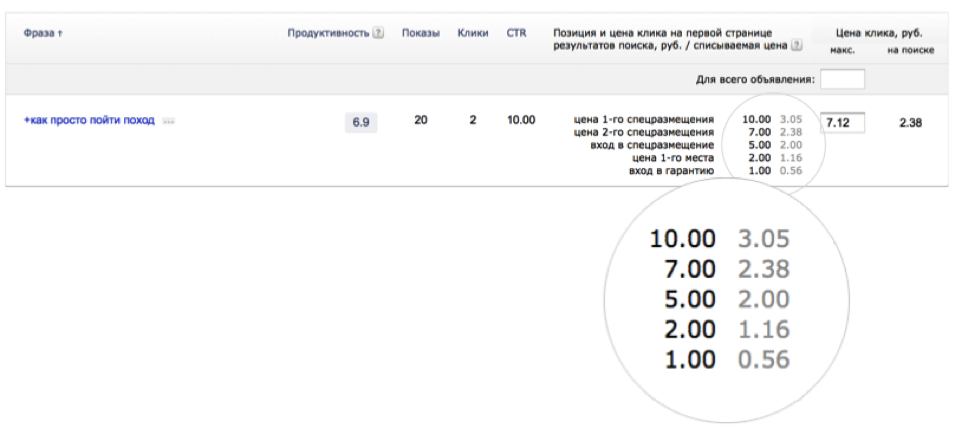The image size is (964, 435).
Task: Select the 1.00 guarantee entry price
Action: (757, 171)
